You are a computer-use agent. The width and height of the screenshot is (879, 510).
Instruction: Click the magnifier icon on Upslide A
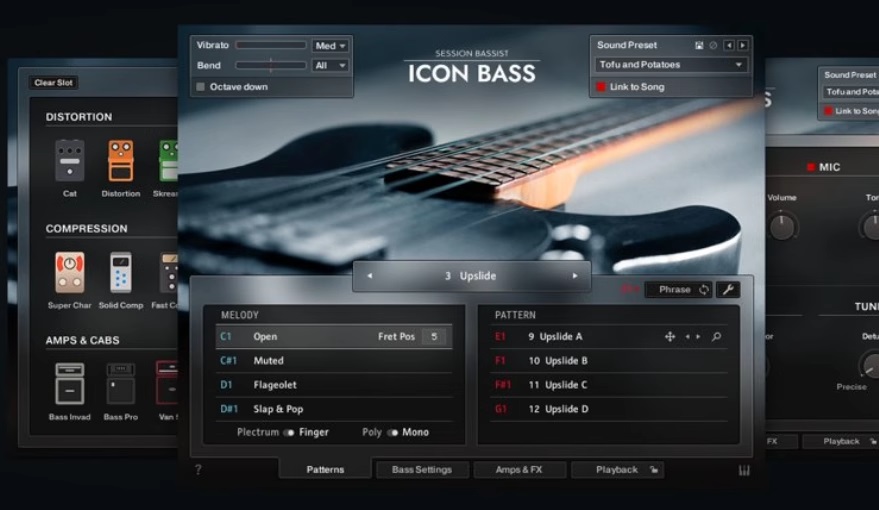[716, 337]
